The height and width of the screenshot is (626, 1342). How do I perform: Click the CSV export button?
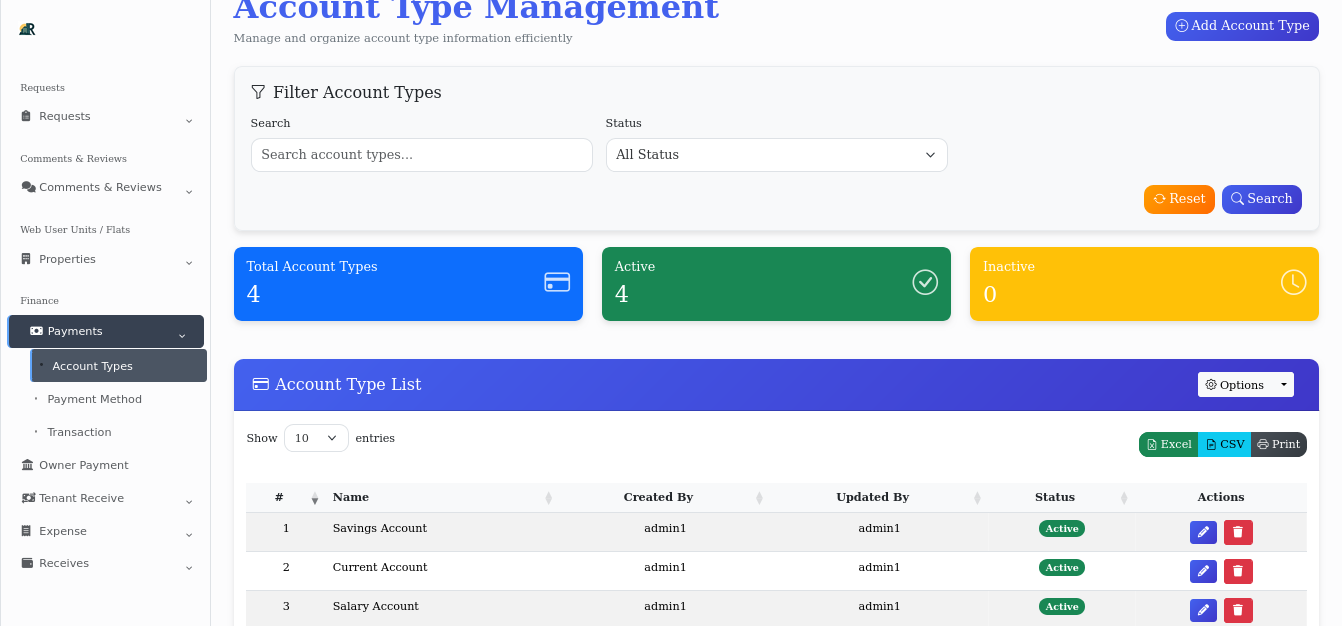coord(1224,444)
